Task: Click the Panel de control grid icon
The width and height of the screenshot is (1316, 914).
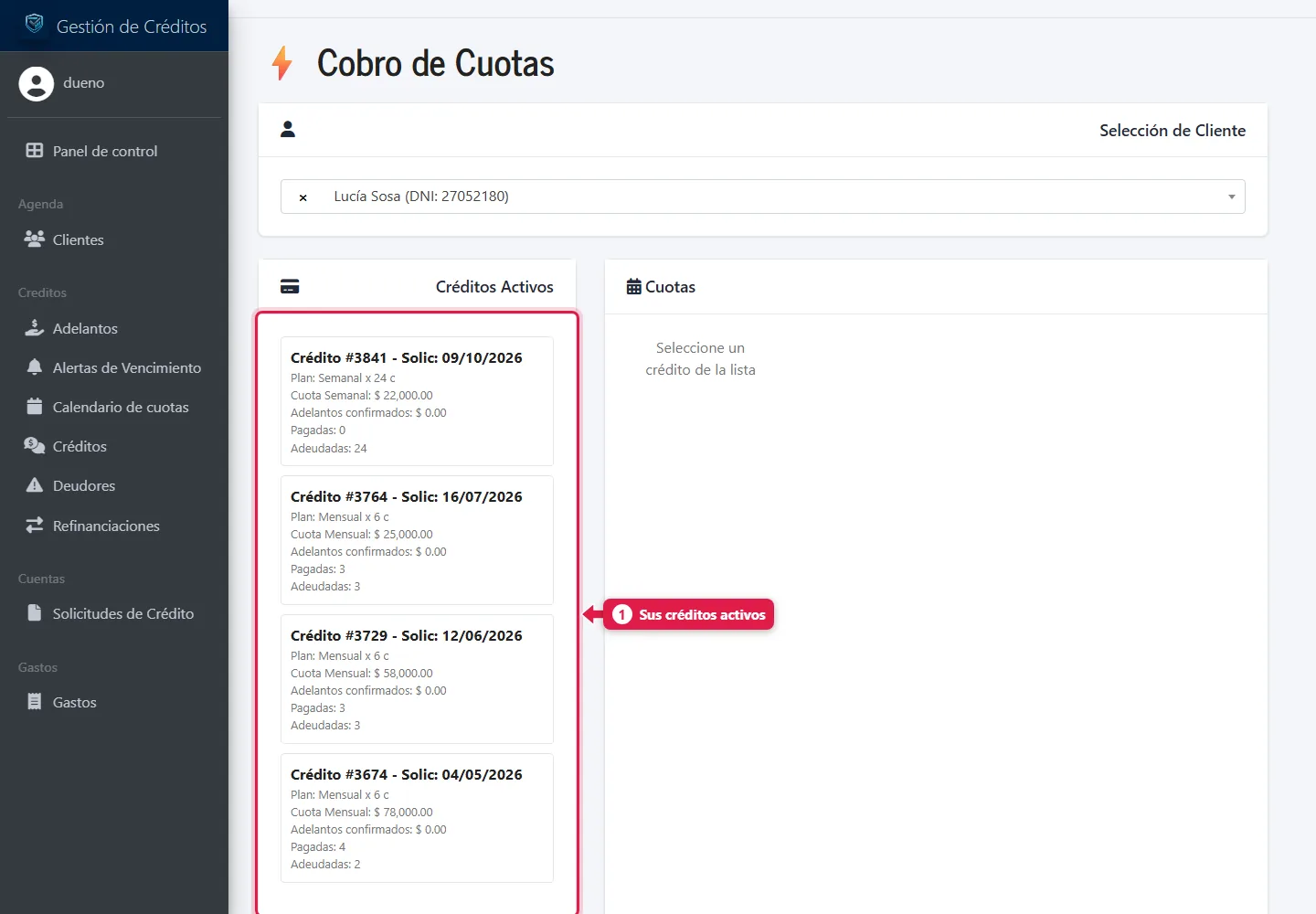Action: [x=35, y=151]
